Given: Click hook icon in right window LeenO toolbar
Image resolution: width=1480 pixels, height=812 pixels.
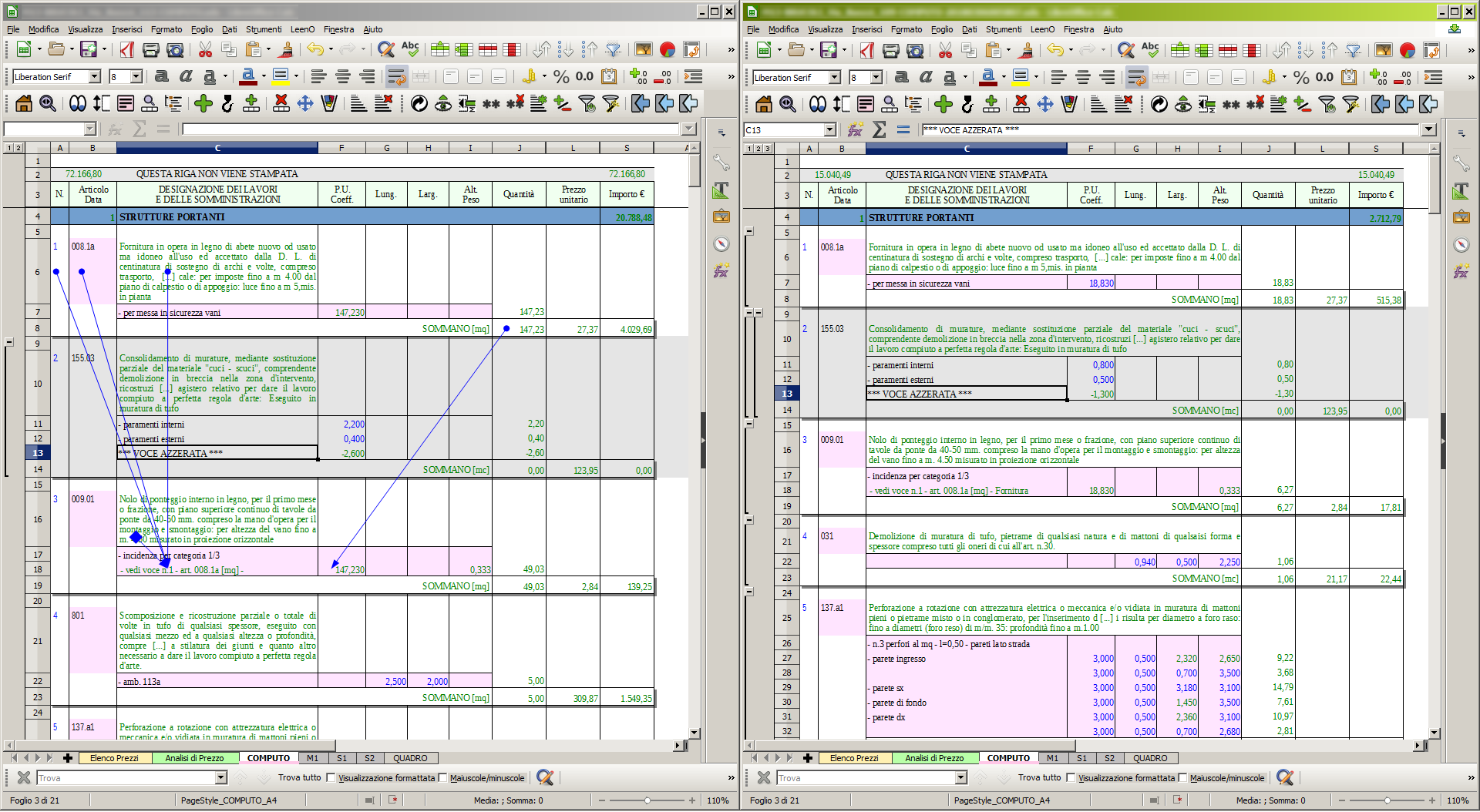Looking at the screenshot, I should (x=967, y=104).
